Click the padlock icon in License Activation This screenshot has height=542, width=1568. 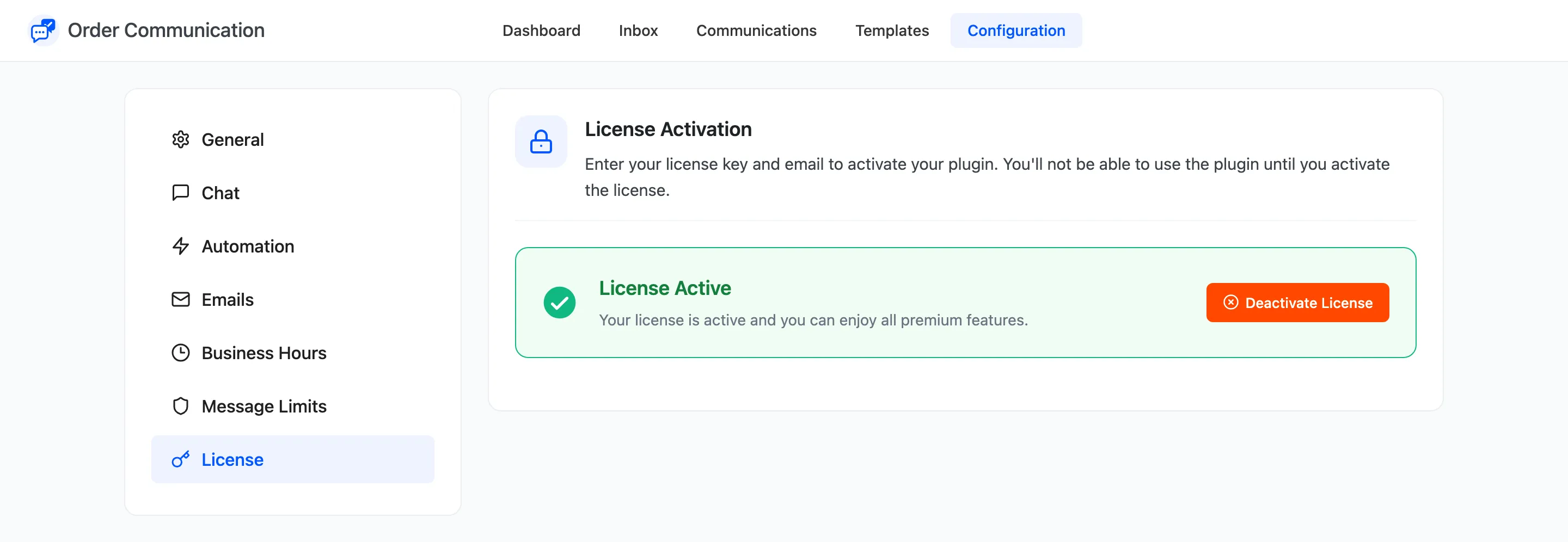click(x=541, y=141)
